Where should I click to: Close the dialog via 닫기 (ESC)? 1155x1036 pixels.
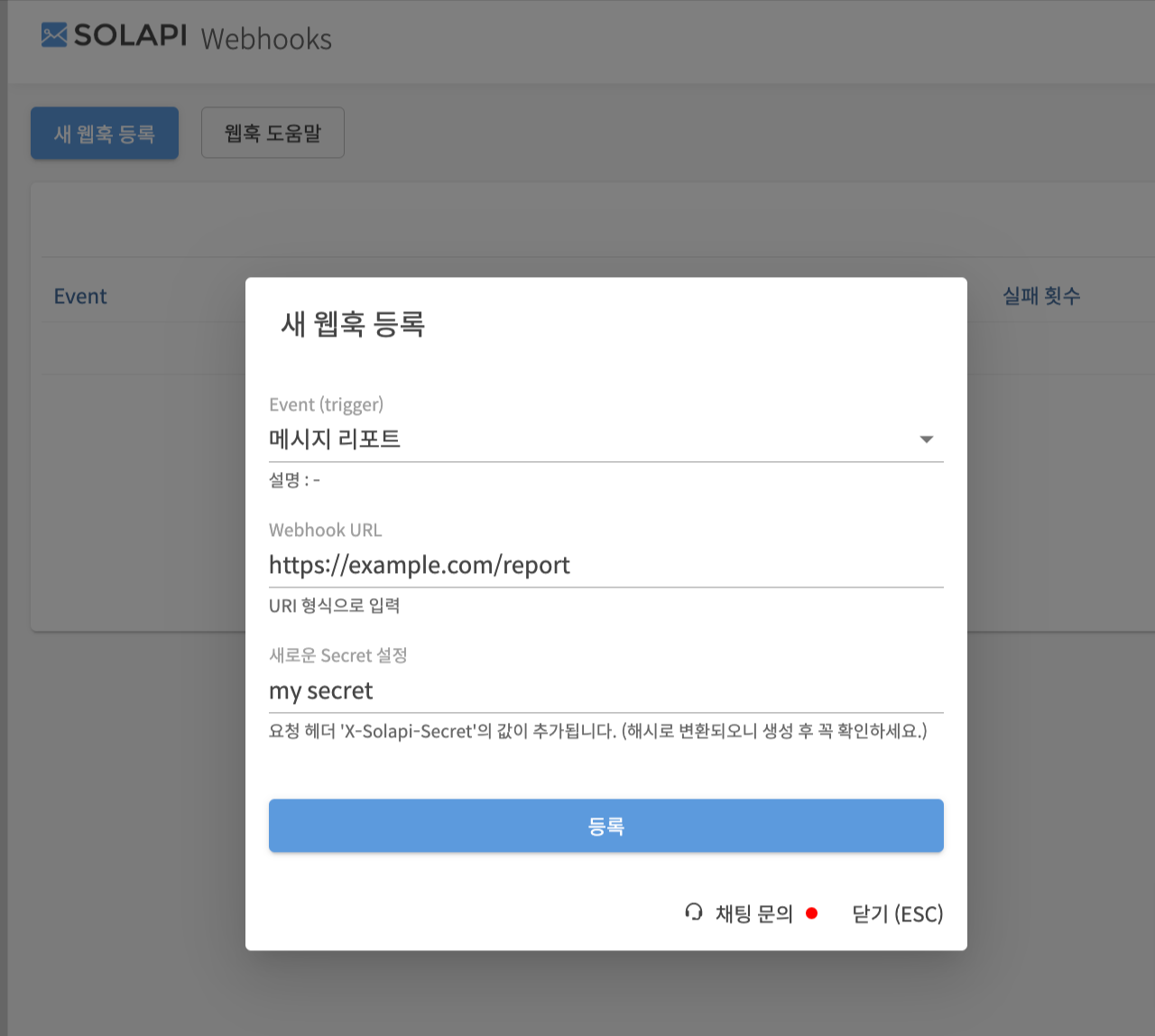pos(897,914)
